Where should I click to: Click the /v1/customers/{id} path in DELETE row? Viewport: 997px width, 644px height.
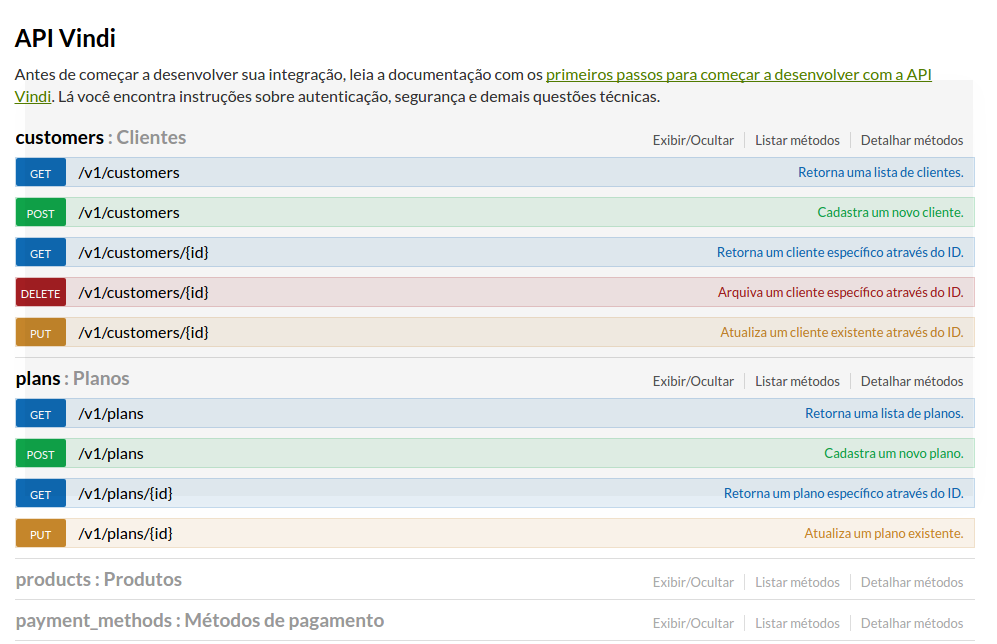tap(143, 292)
